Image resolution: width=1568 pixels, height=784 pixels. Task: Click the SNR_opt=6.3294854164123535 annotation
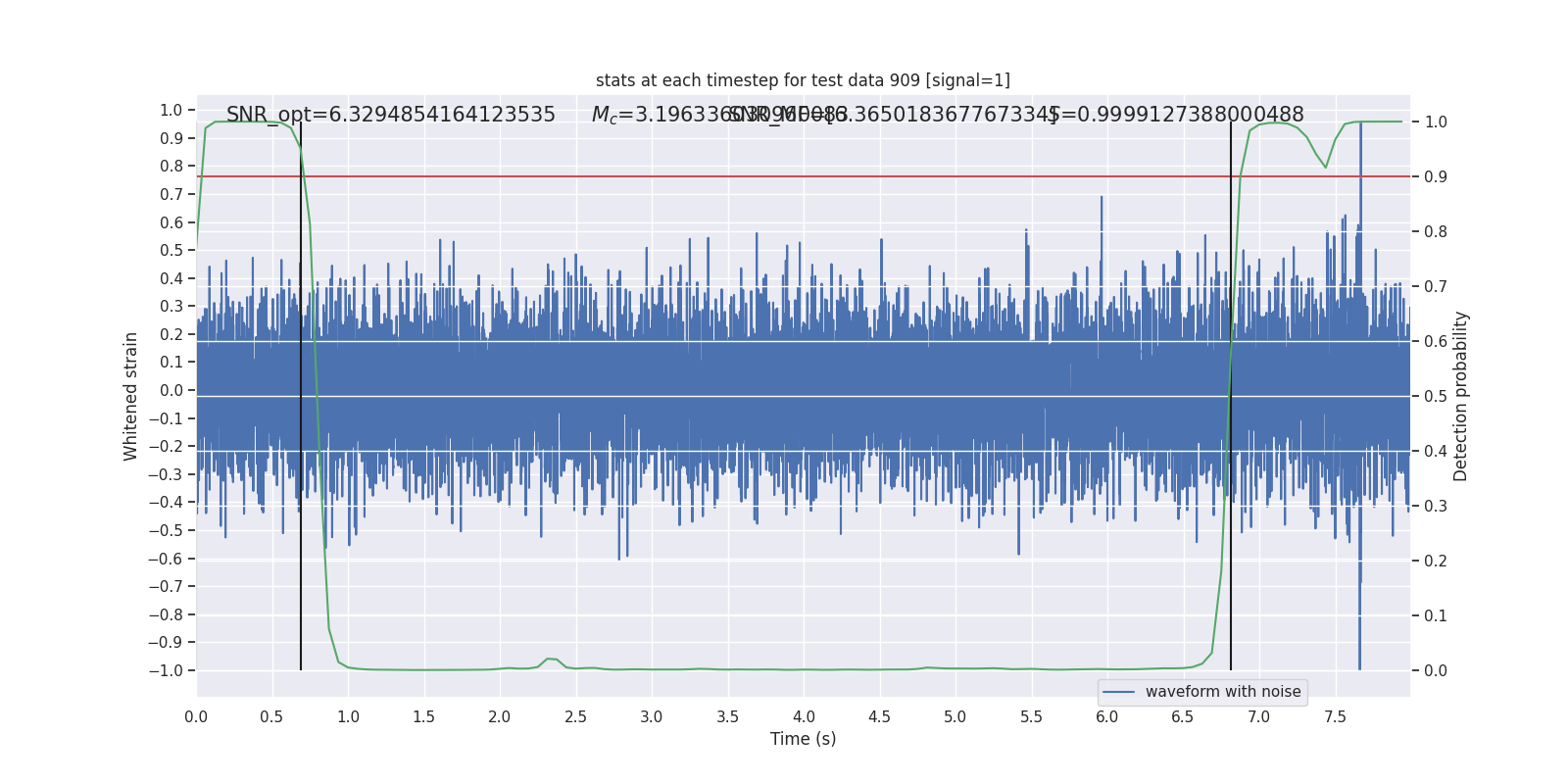[391, 115]
